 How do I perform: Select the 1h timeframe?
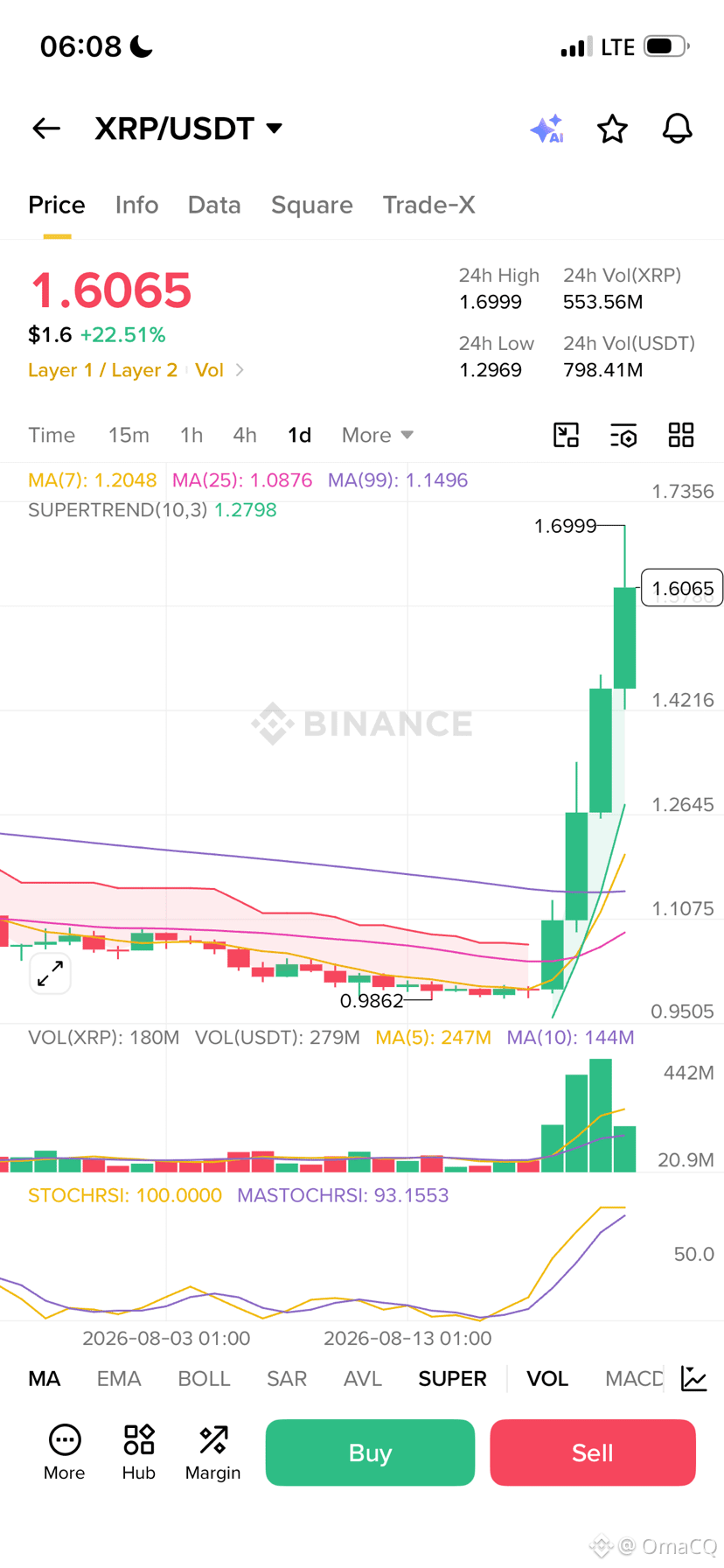click(x=191, y=435)
